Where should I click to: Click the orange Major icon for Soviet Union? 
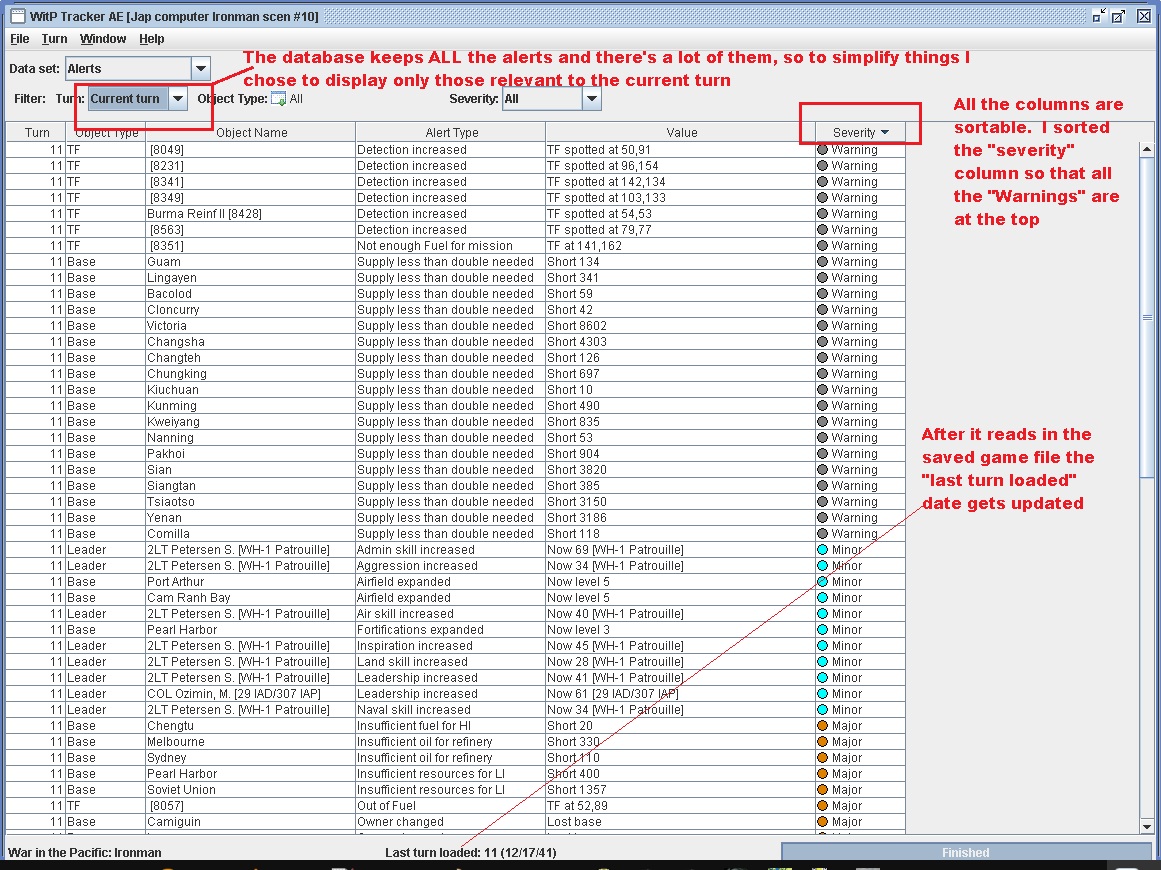(822, 790)
